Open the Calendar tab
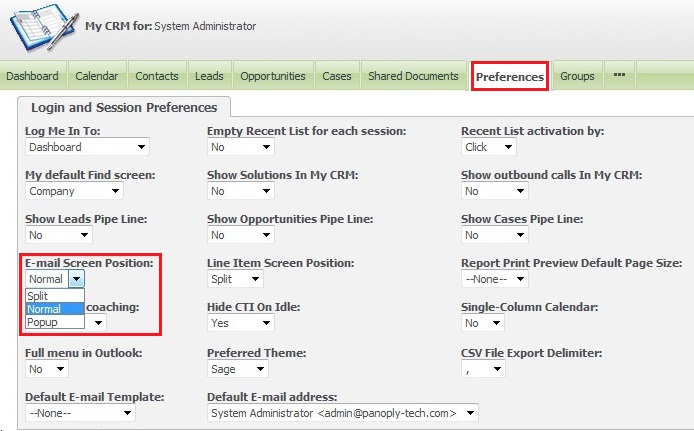 97,76
